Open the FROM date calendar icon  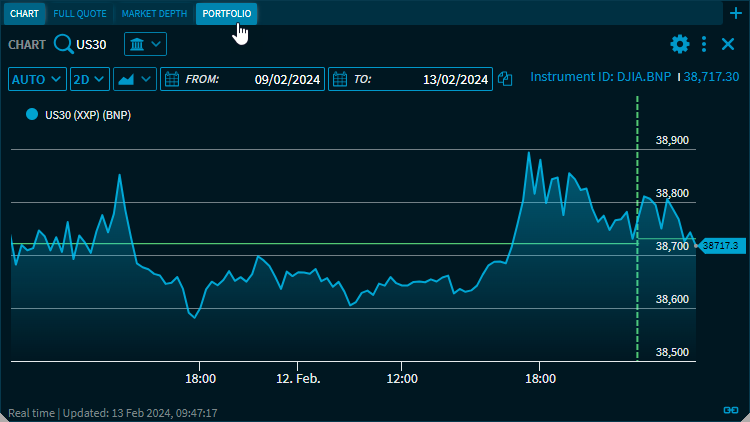pos(171,79)
